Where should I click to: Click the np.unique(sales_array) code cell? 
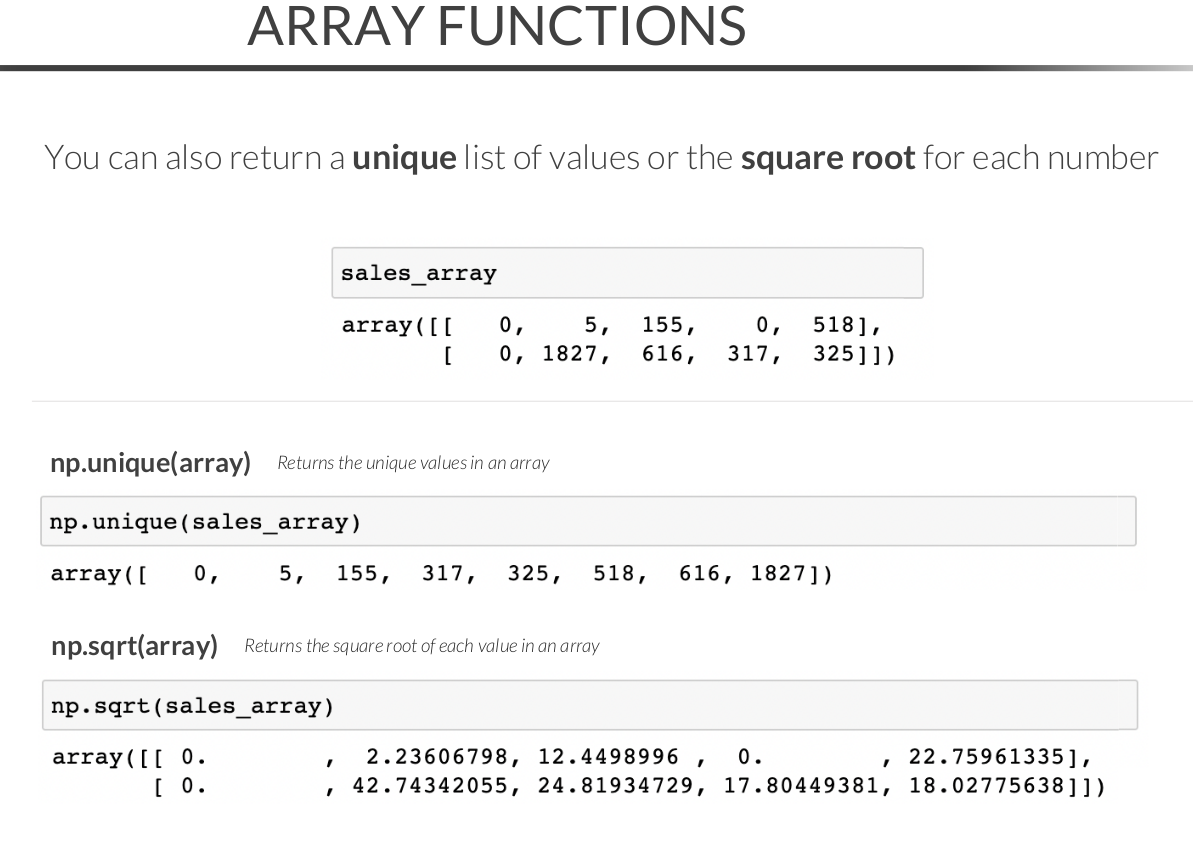pyautogui.click(x=588, y=522)
